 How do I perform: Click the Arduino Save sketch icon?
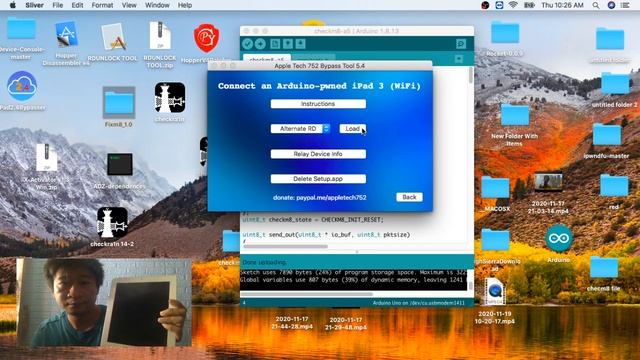coord(300,44)
